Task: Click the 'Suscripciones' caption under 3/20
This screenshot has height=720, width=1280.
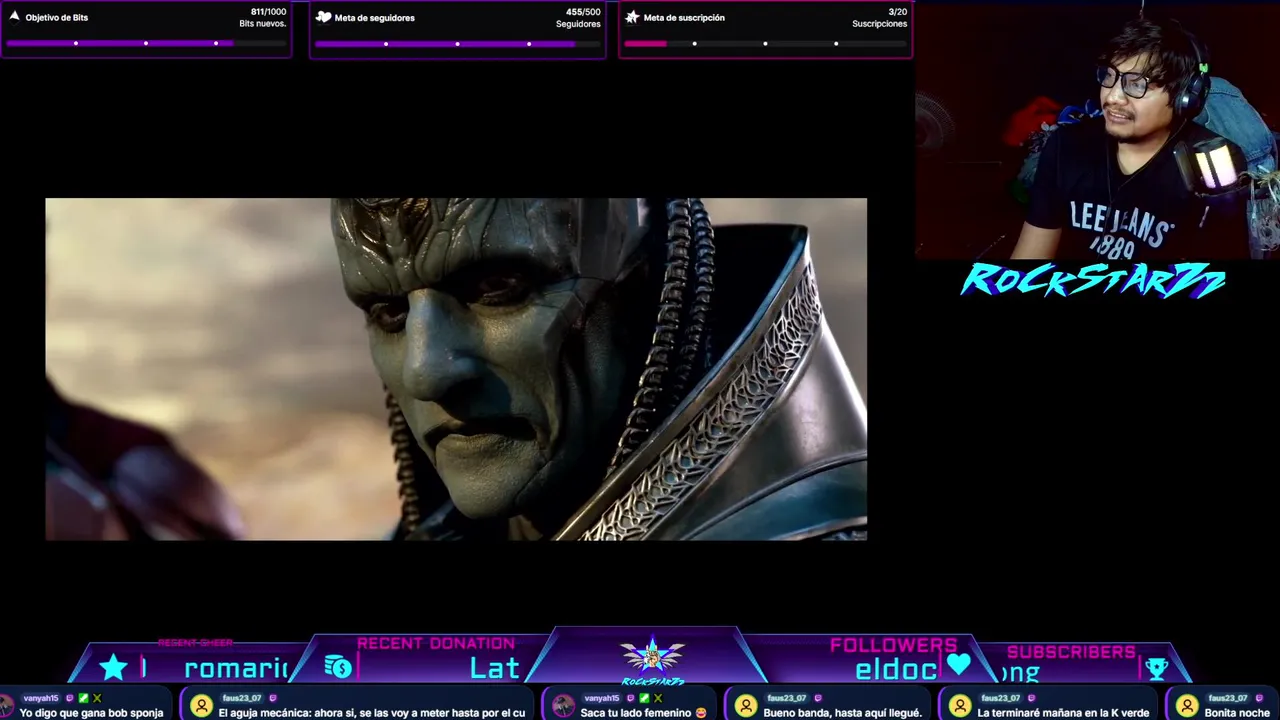Action: coord(880,24)
